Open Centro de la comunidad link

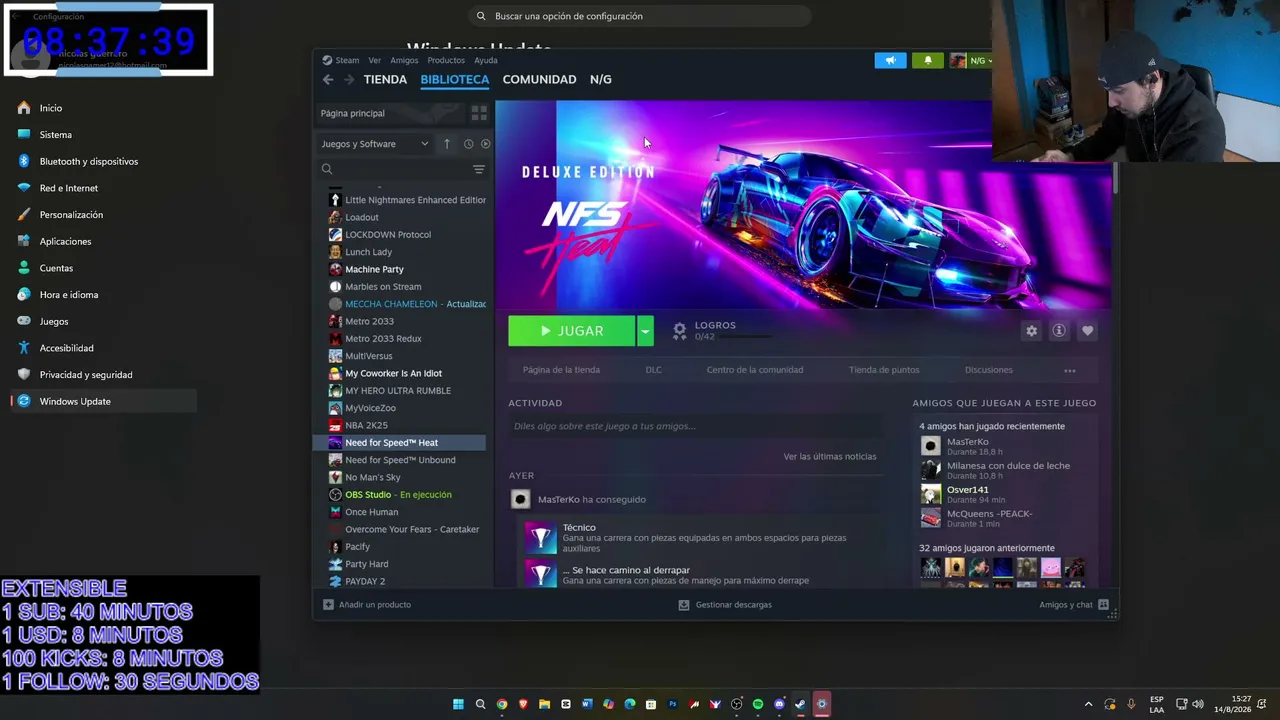[755, 370]
